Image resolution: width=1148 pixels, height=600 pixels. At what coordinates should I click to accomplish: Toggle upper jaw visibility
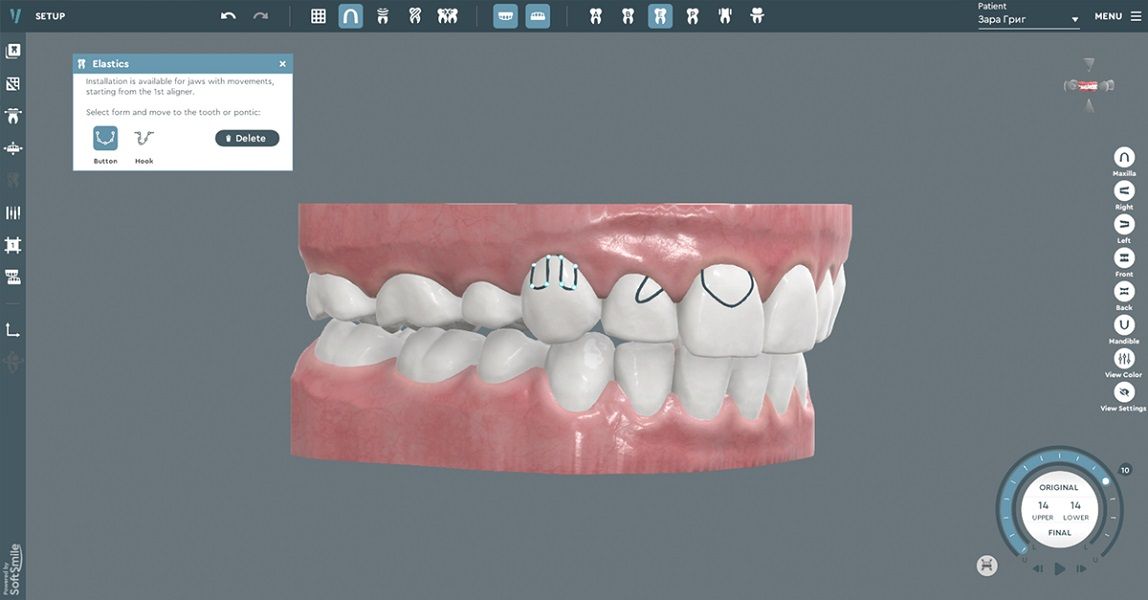tap(505, 15)
